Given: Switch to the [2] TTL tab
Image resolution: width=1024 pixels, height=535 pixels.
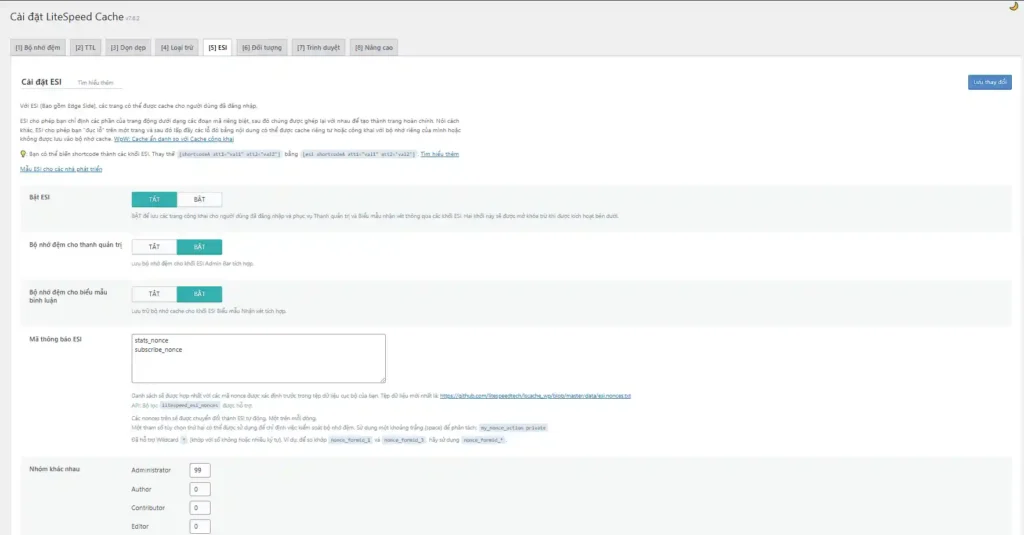Looking at the screenshot, I should click(x=86, y=48).
